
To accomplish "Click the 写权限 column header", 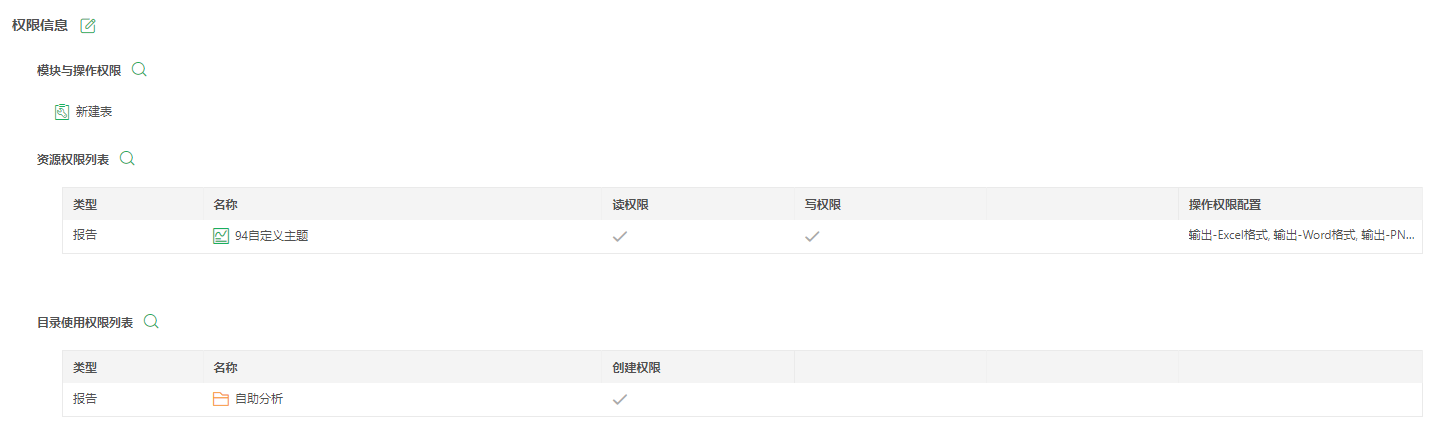I will (x=822, y=204).
